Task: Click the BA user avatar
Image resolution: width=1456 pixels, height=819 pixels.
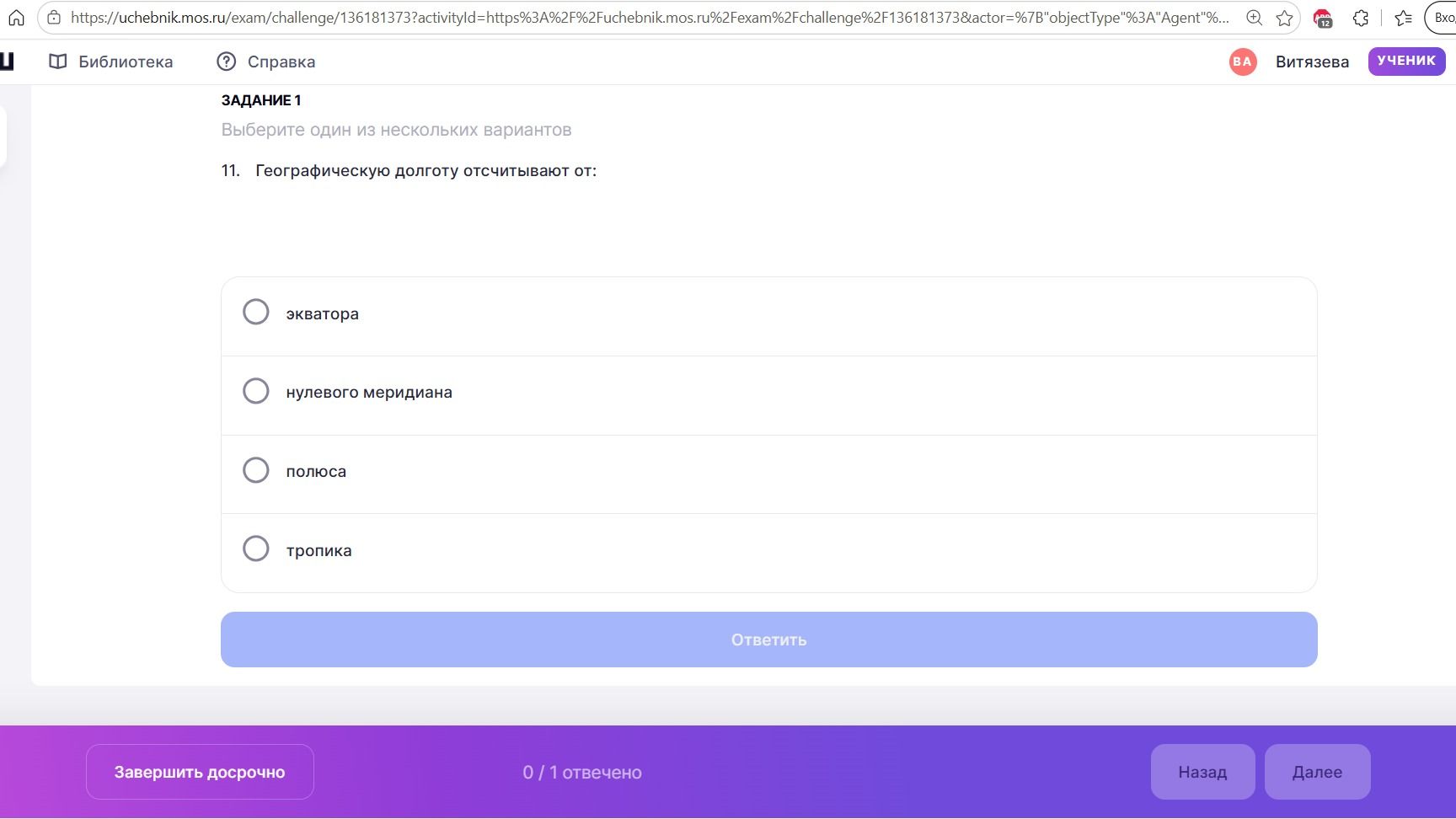Action: click(x=1243, y=62)
